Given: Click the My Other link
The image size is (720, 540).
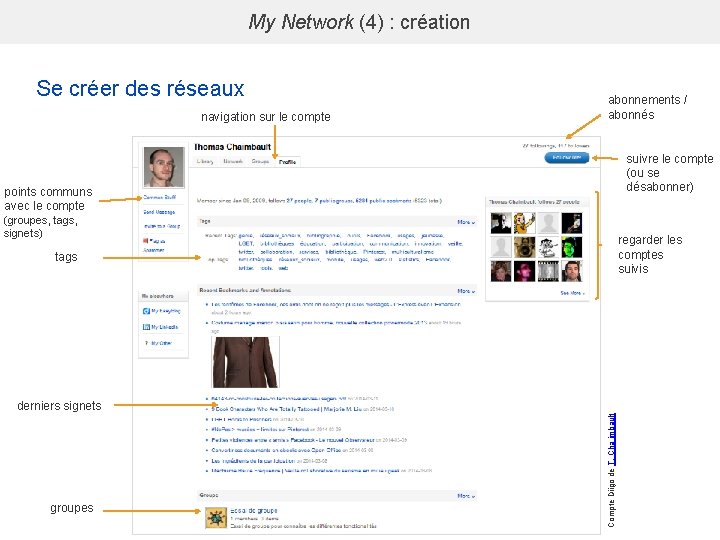Looking at the screenshot, I should click(161, 343).
